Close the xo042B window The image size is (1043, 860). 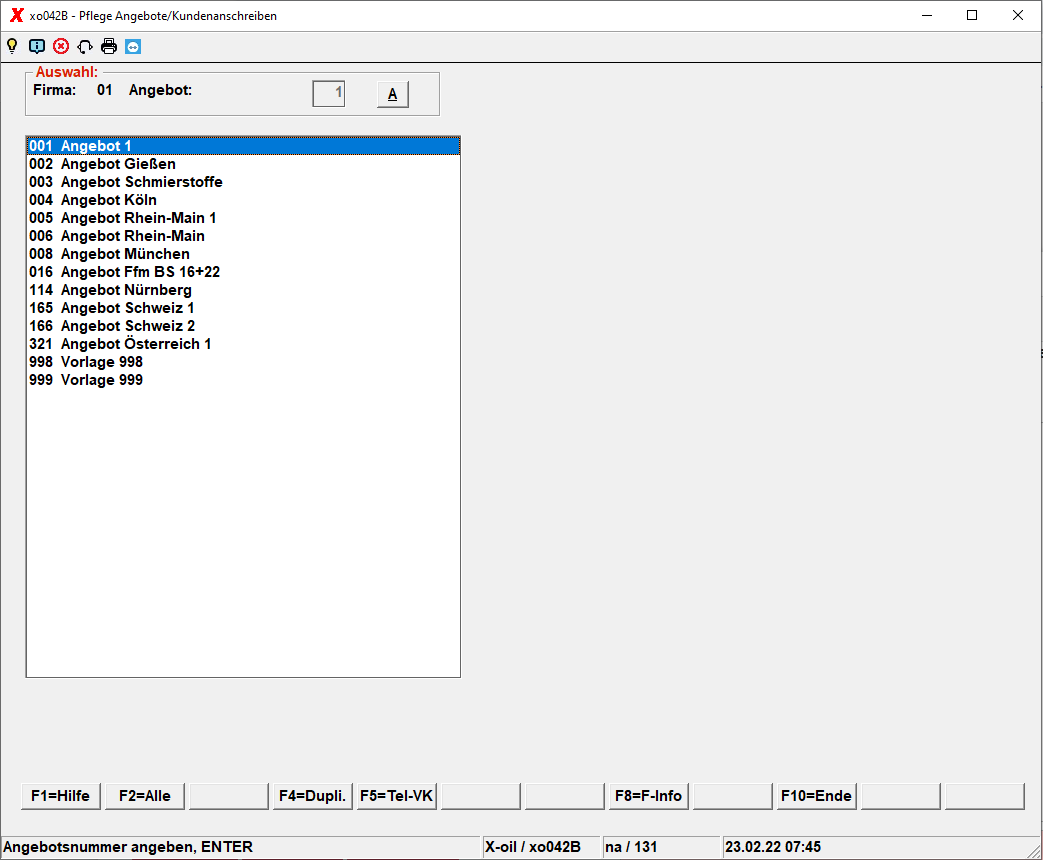[x=1018, y=15]
